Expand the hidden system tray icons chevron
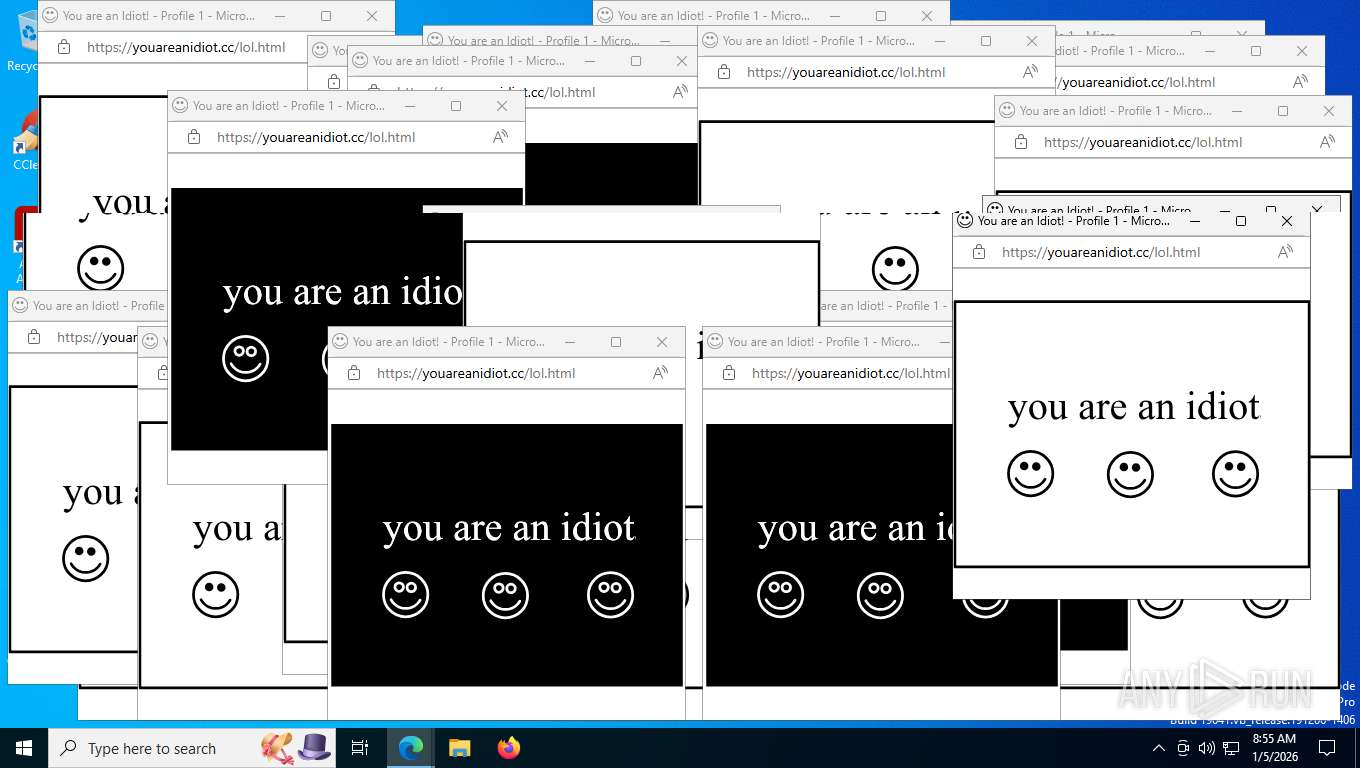 pos(1159,748)
